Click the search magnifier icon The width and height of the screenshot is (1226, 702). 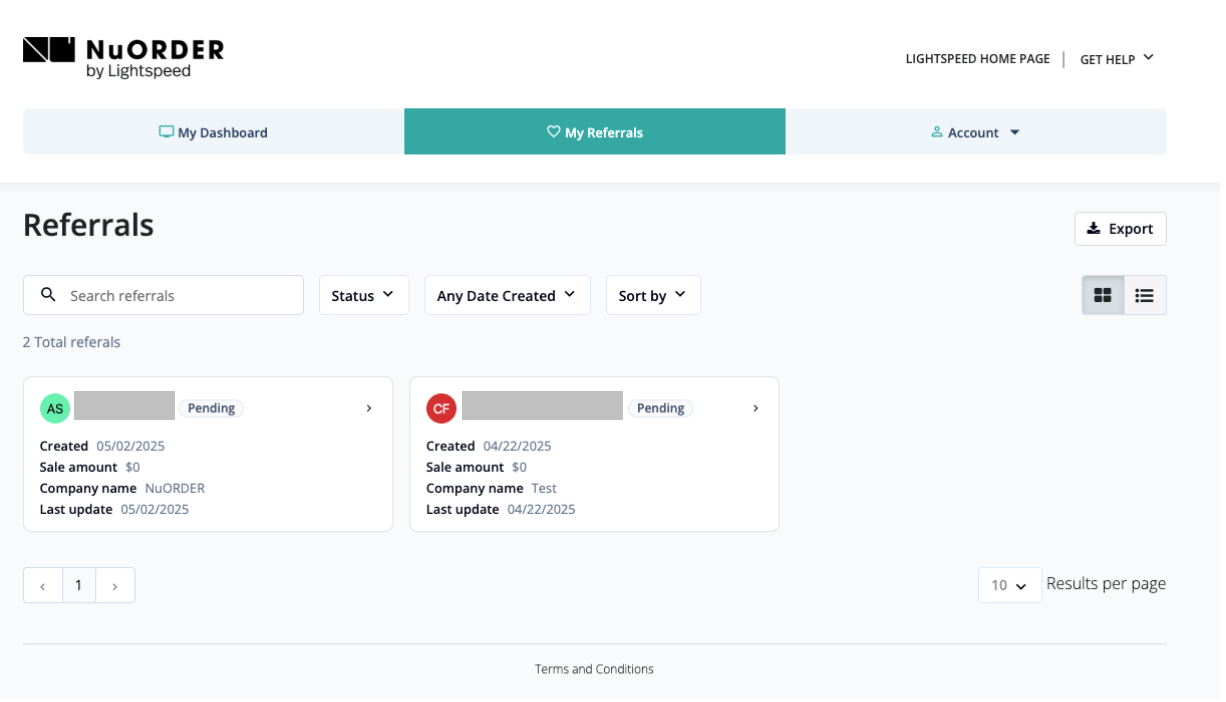tap(48, 295)
